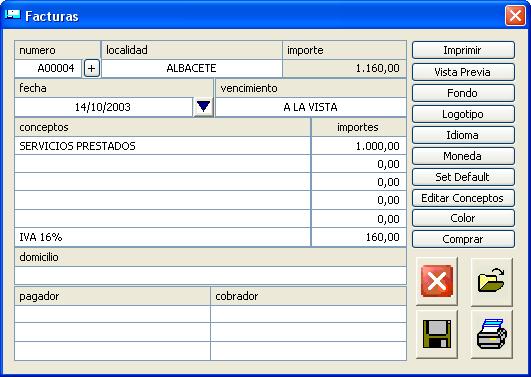Click the Comprar button

463,239
